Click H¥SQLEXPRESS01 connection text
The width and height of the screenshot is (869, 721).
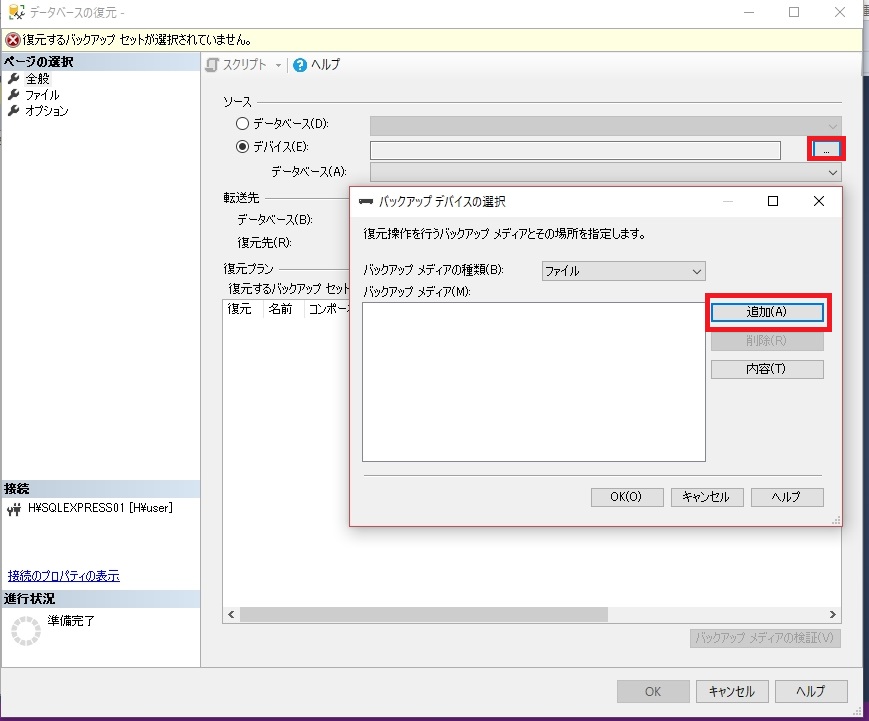coord(100,508)
